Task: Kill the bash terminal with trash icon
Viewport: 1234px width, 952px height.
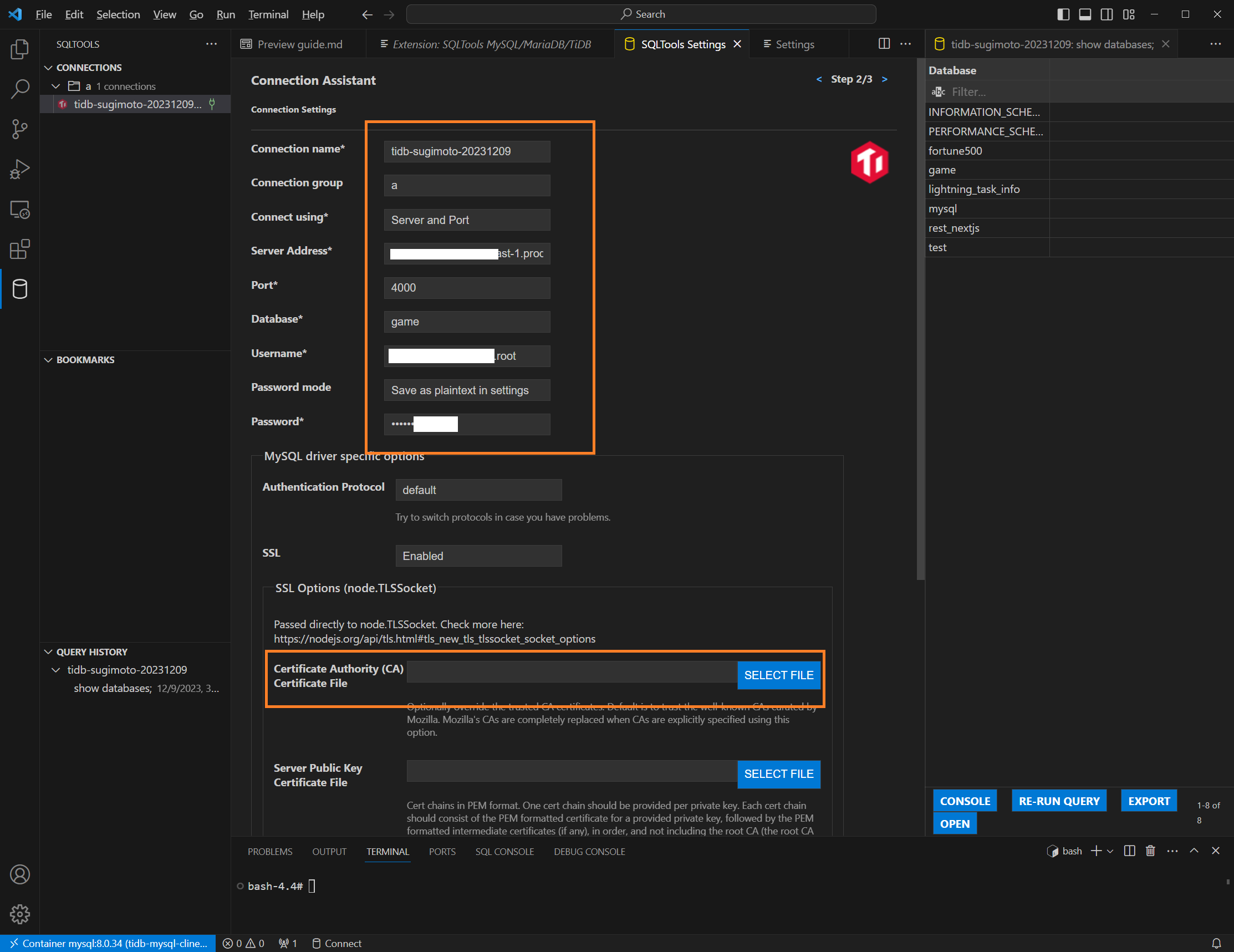Action: 1150,851
